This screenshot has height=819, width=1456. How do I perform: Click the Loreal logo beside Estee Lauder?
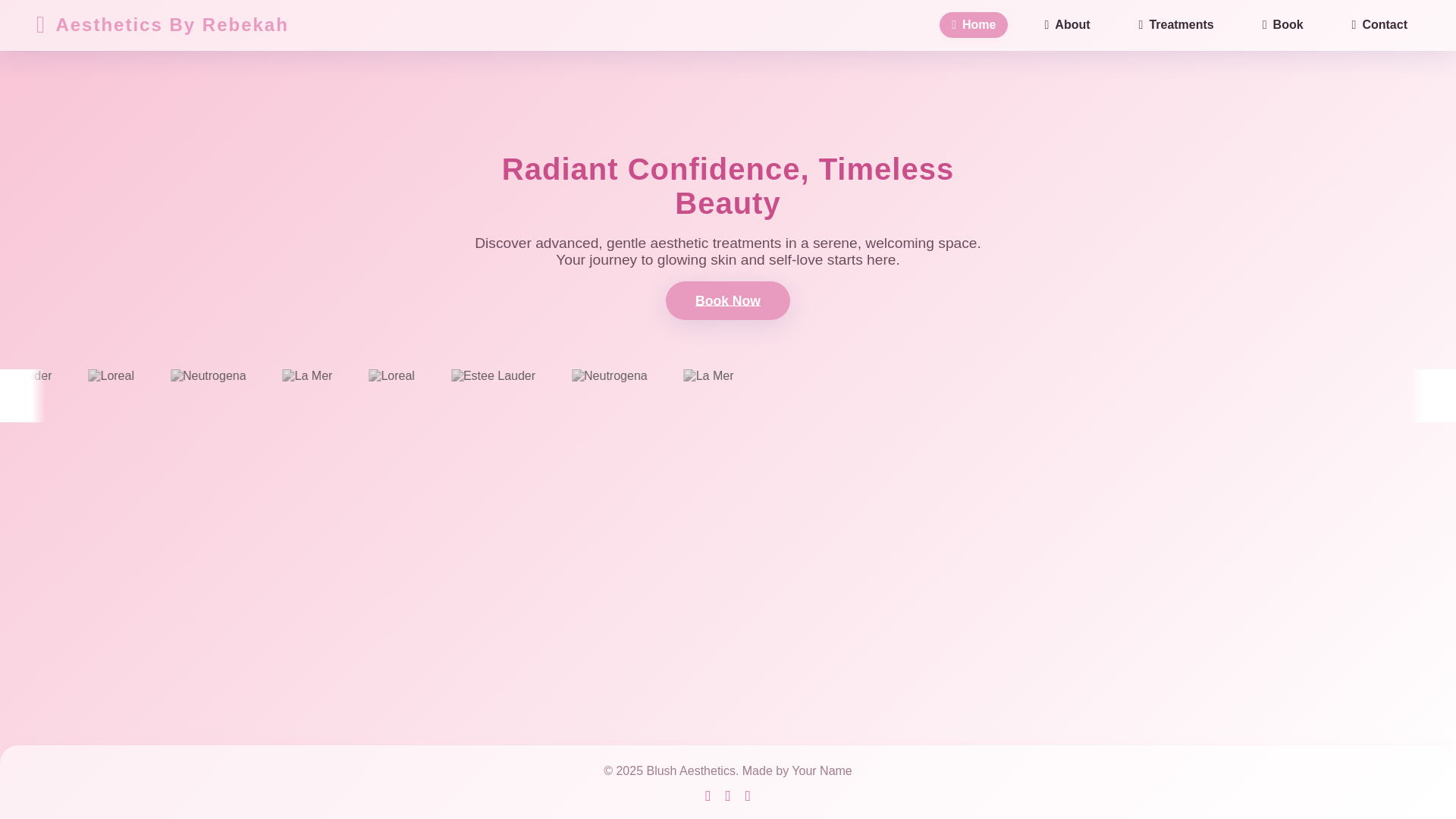[x=391, y=376]
